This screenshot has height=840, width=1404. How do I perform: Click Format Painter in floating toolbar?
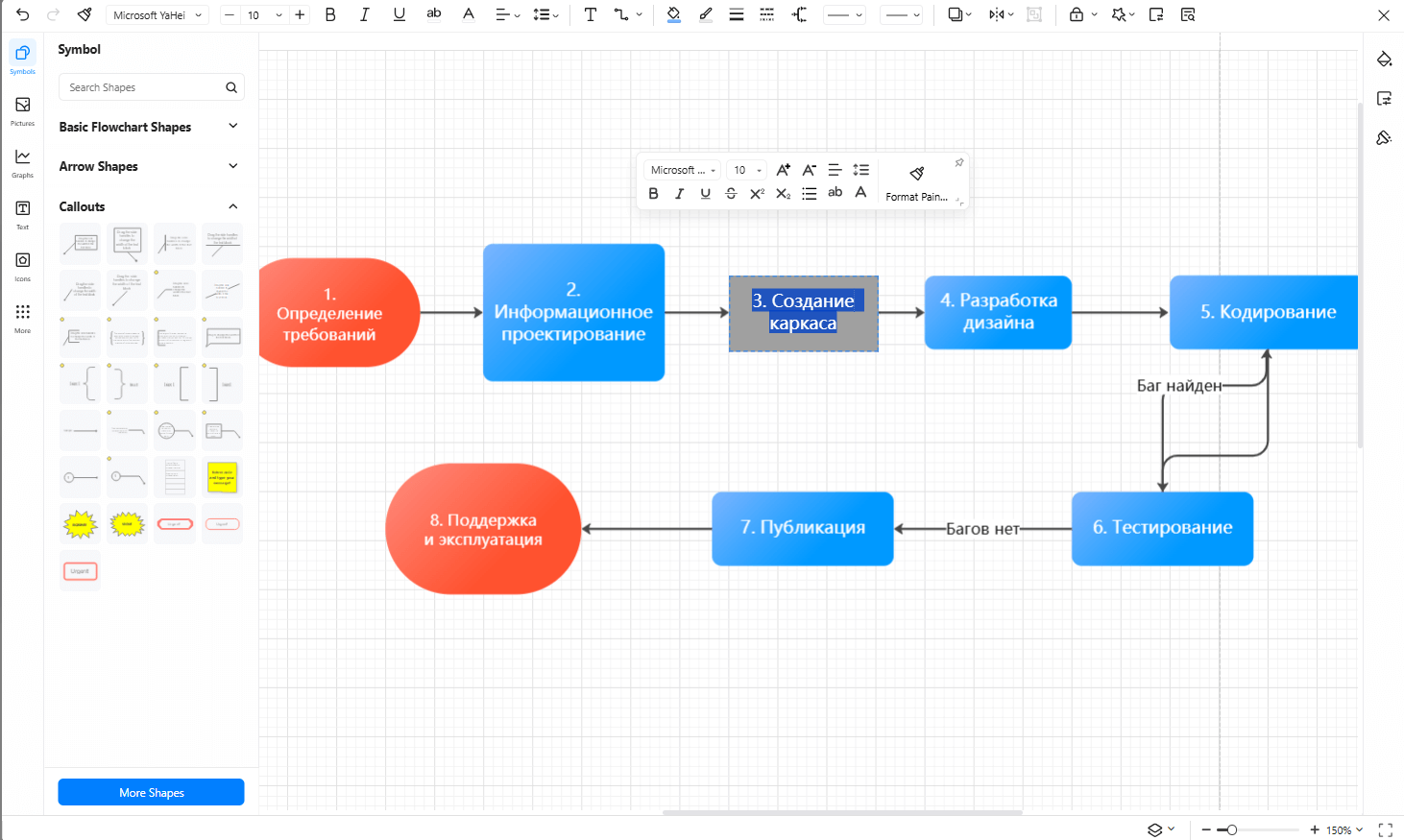[916, 182]
